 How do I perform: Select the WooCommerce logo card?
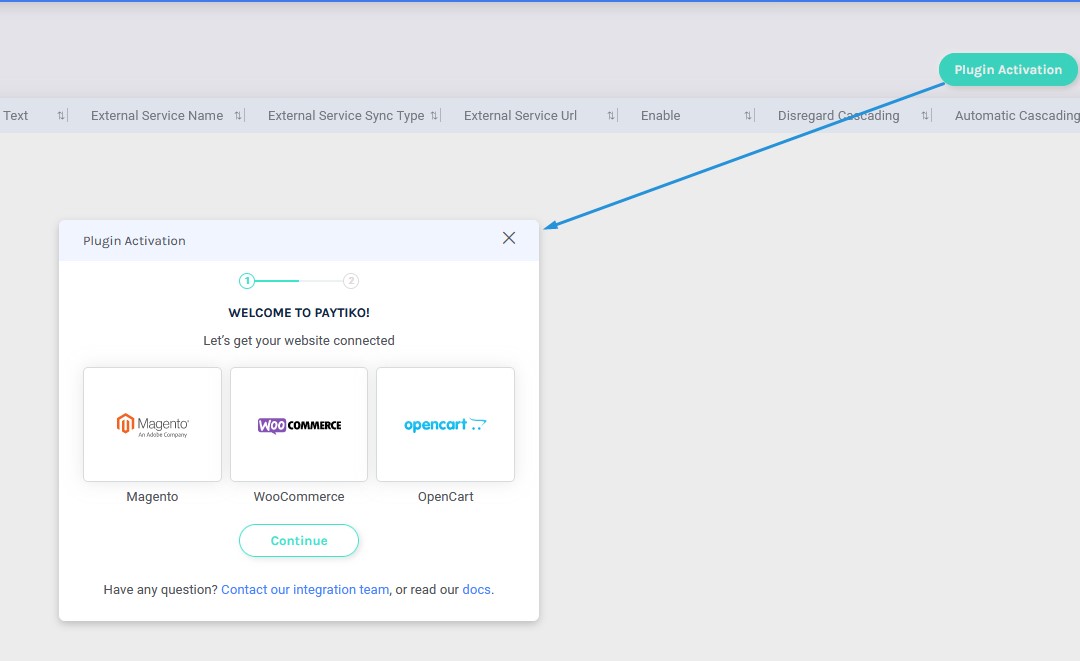[299, 424]
